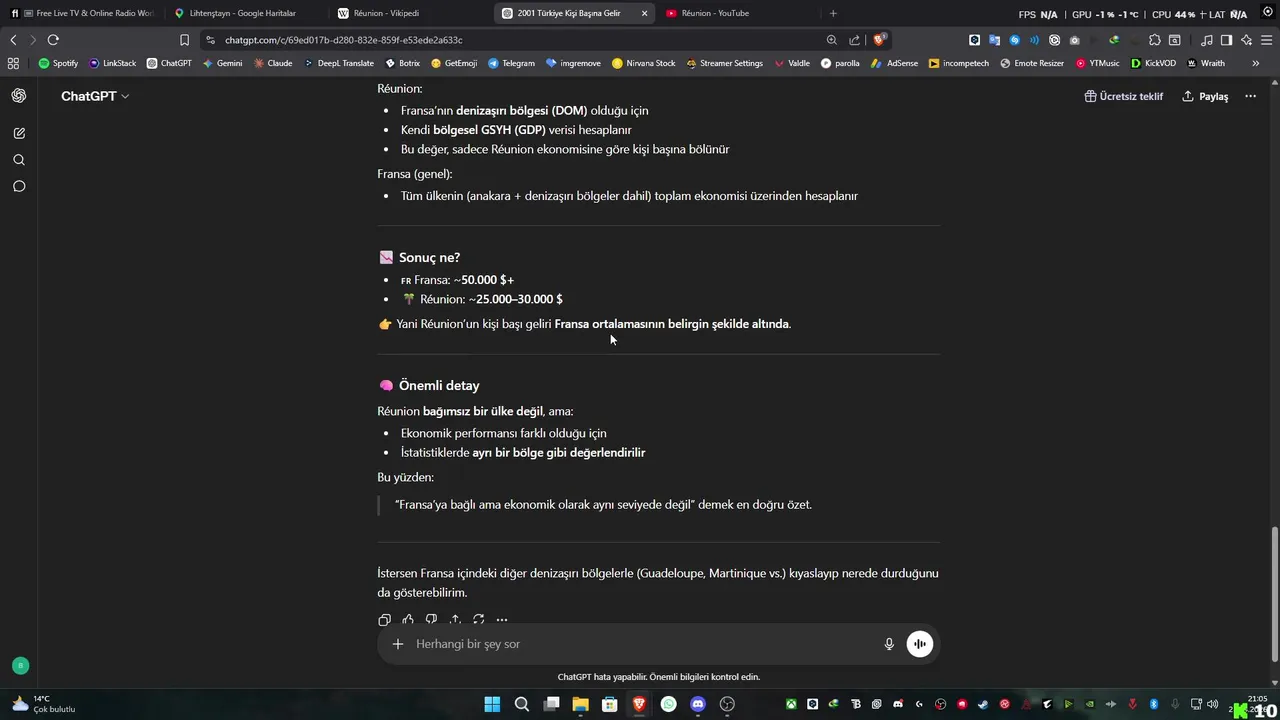1280x720 pixels.
Task: Open more actions for the response
Action: 502,620
